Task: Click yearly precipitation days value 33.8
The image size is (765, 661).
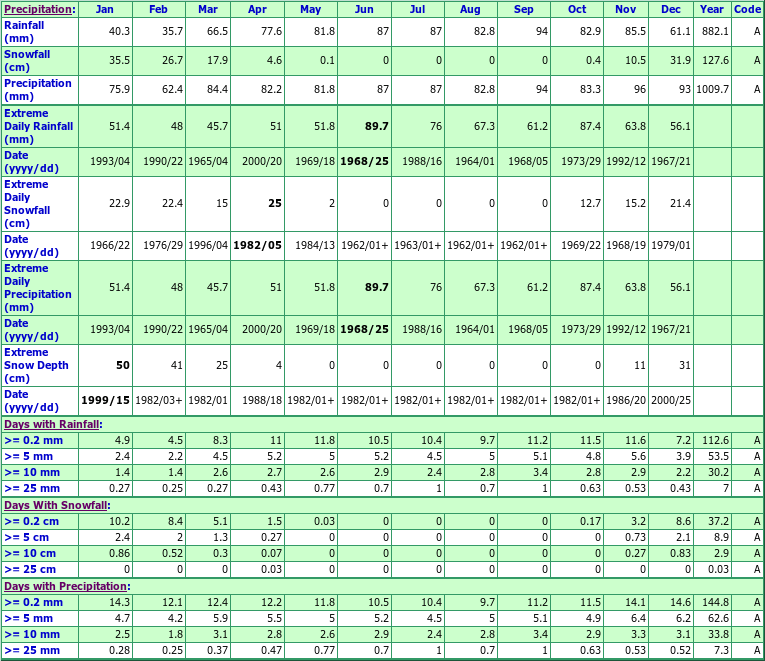Action: pos(718,635)
